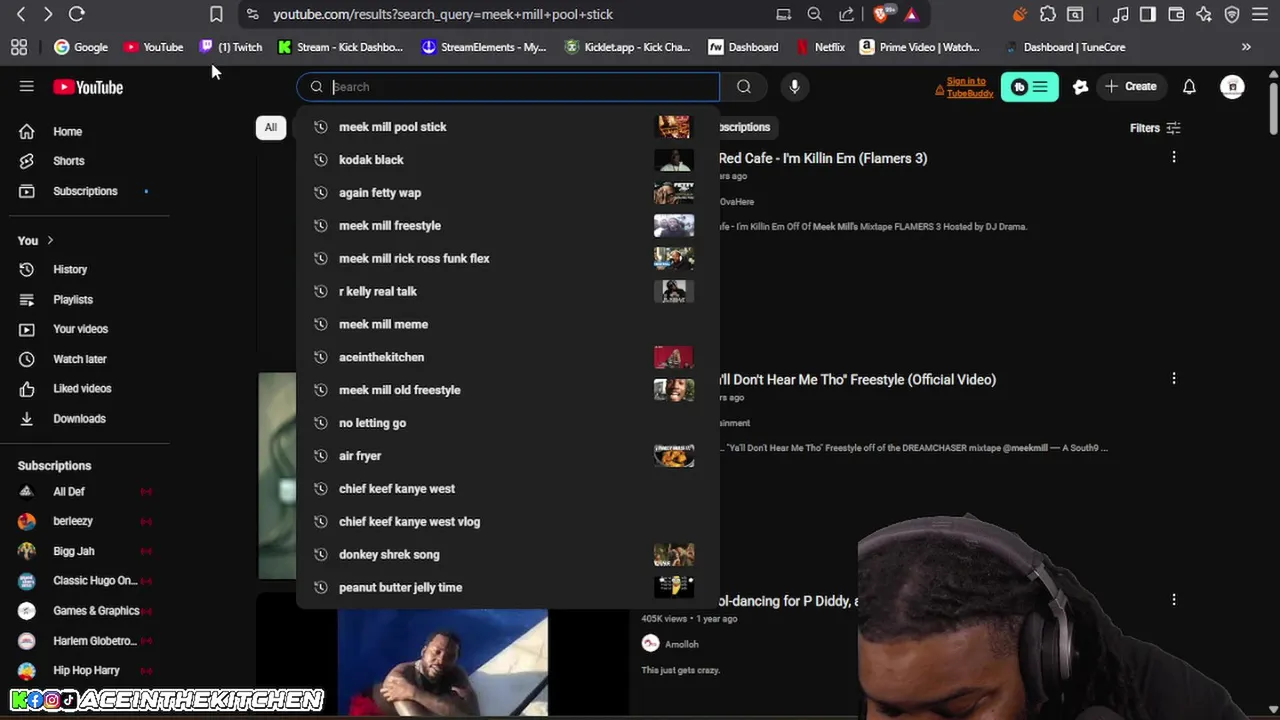The height and width of the screenshot is (720, 1280).
Task: Open the Hip Hop Harry subscription channel
Action: (85, 670)
